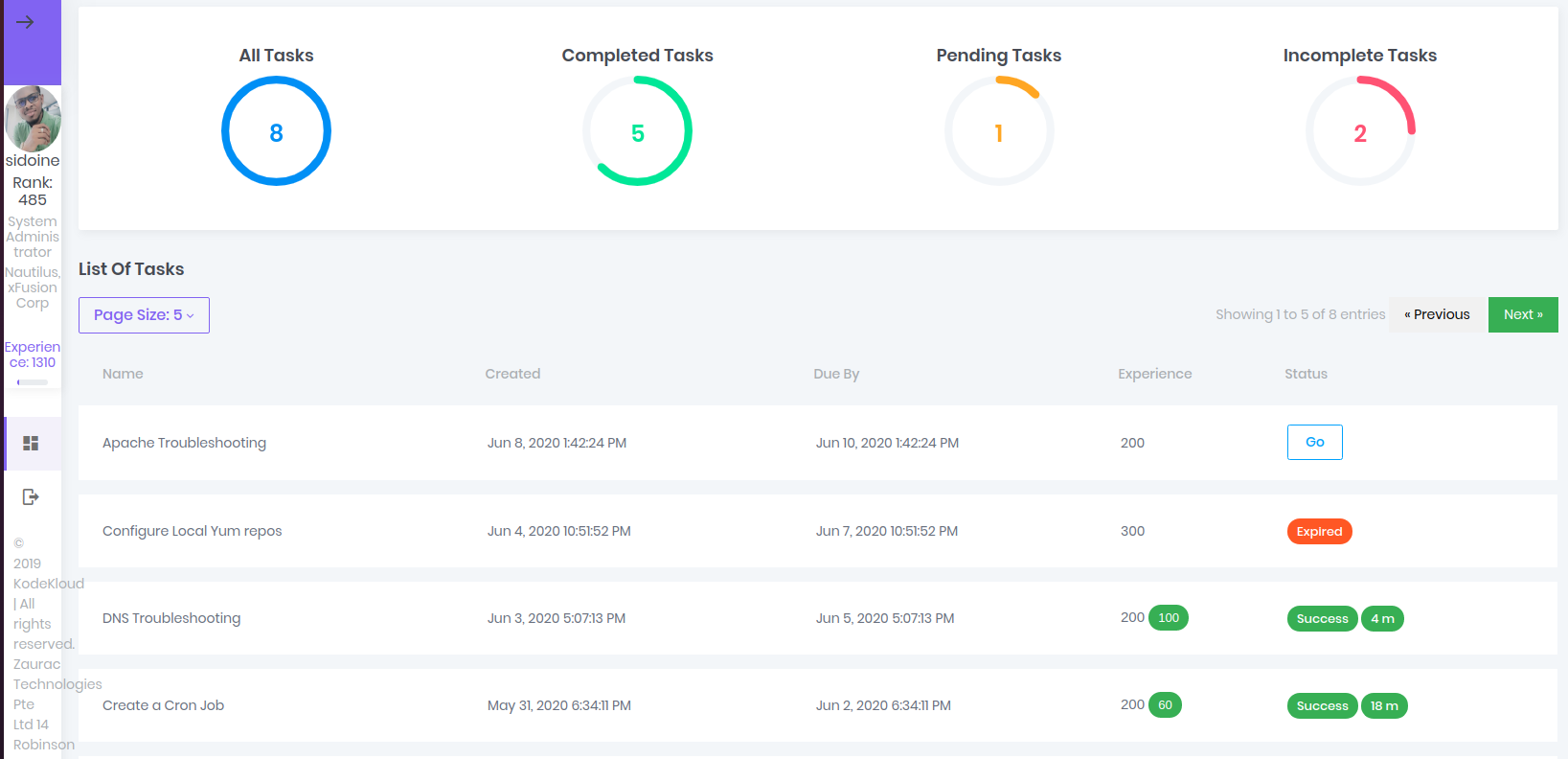Click the Expired status badge
The height and width of the screenshot is (759, 1568).
click(1319, 532)
